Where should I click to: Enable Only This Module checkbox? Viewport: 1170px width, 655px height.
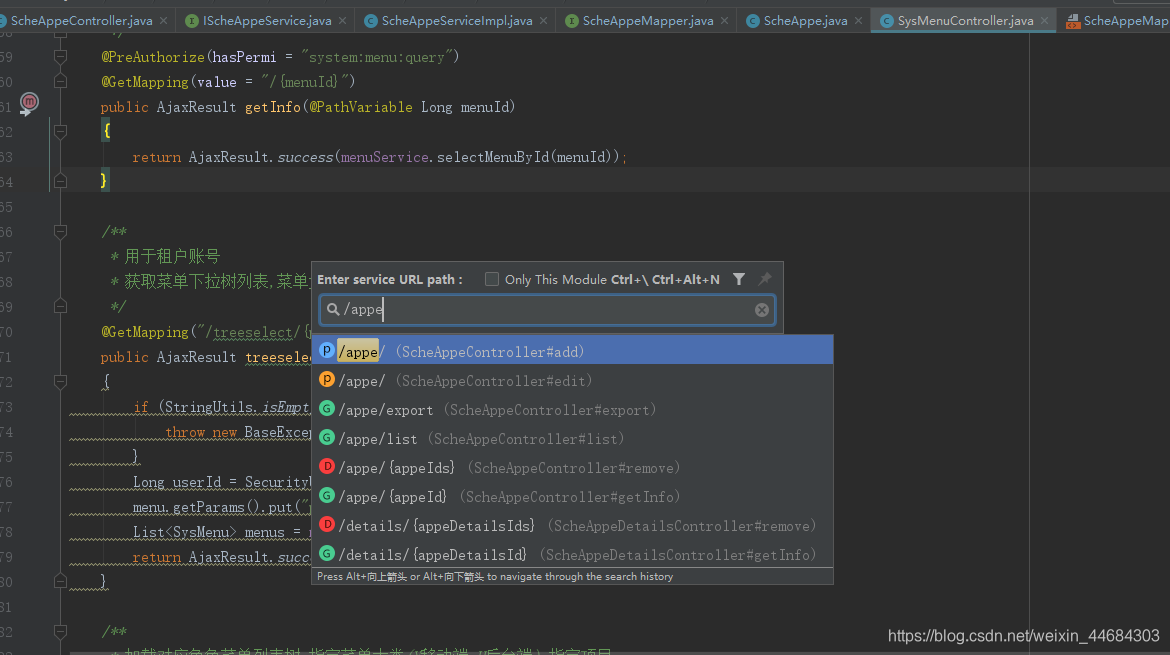click(492, 279)
